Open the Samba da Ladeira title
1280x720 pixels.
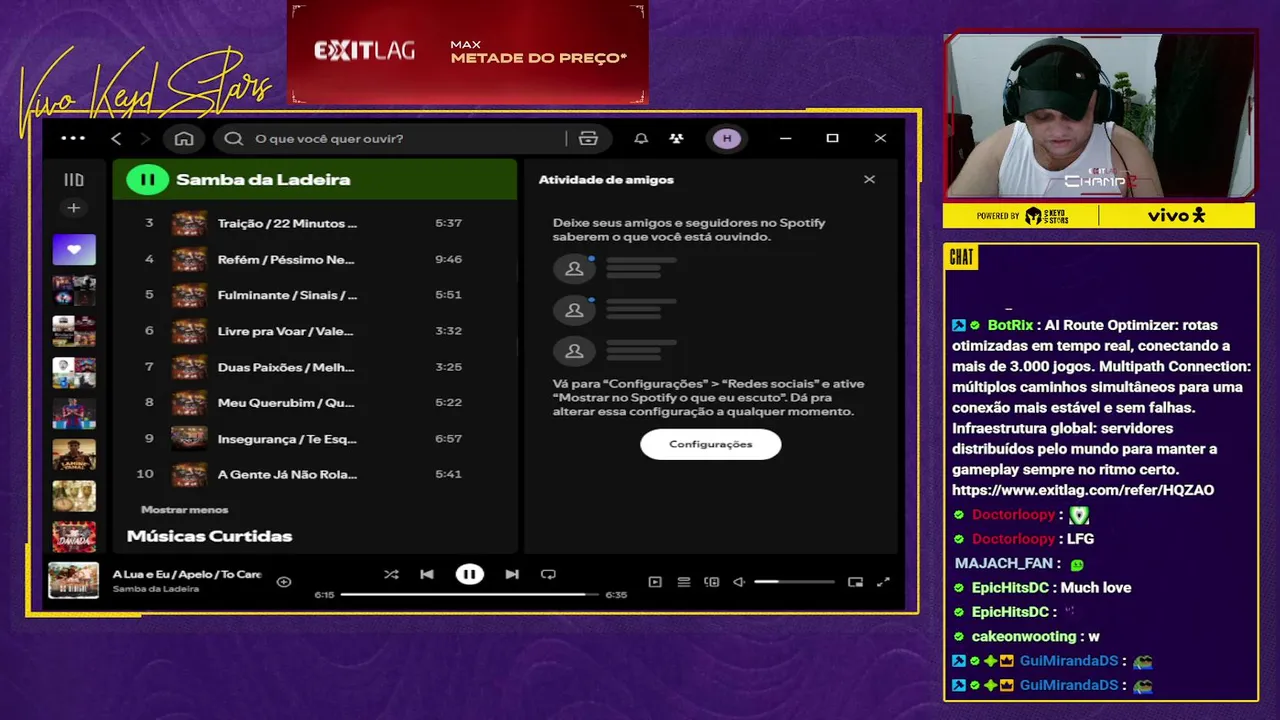click(x=263, y=180)
